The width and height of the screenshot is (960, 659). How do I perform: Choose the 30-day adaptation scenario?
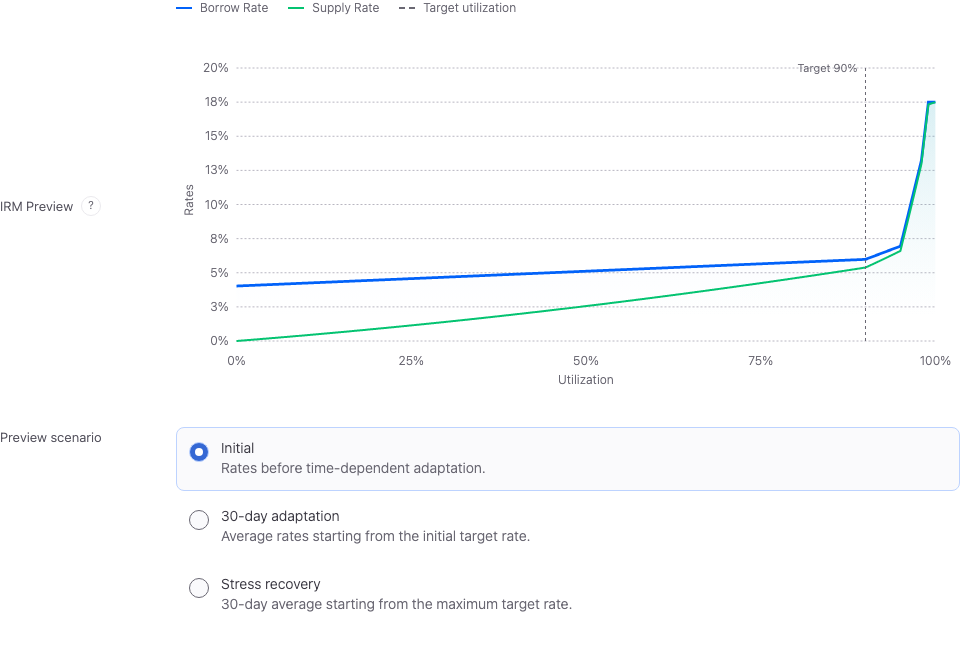click(x=199, y=520)
